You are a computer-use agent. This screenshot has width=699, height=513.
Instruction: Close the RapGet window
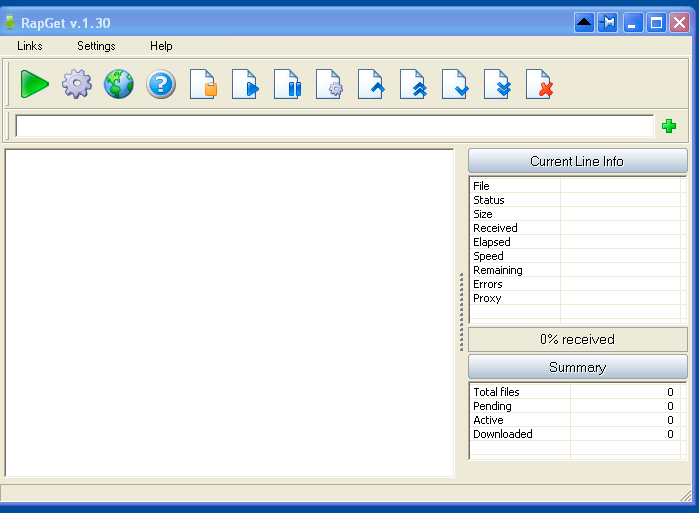click(680, 22)
